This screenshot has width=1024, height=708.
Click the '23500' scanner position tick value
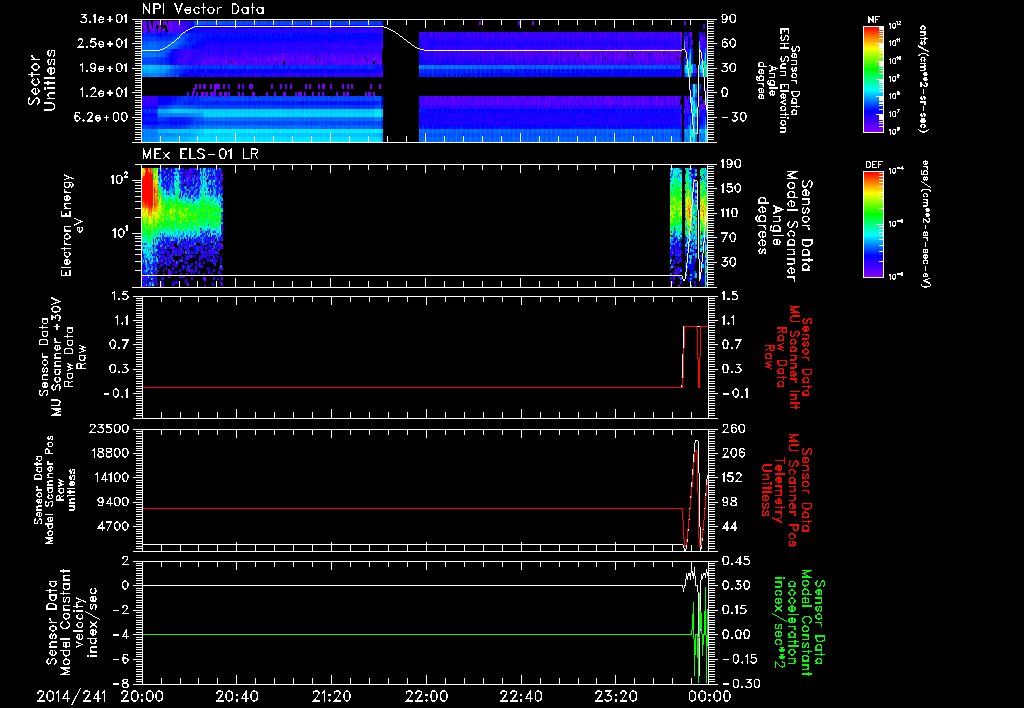pyautogui.click(x=109, y=428)
